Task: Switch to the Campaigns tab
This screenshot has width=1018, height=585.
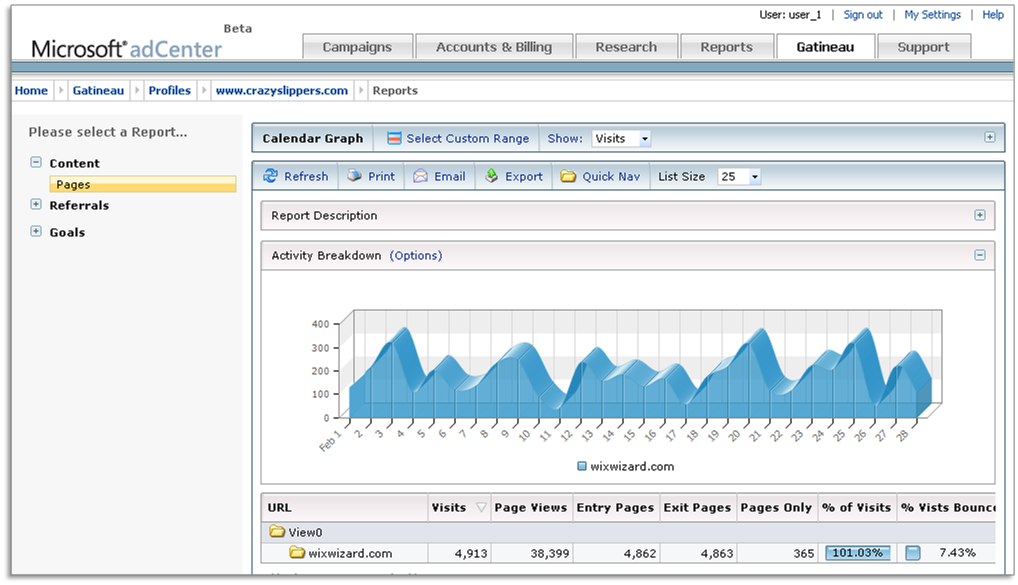Action: pos(355,47)
